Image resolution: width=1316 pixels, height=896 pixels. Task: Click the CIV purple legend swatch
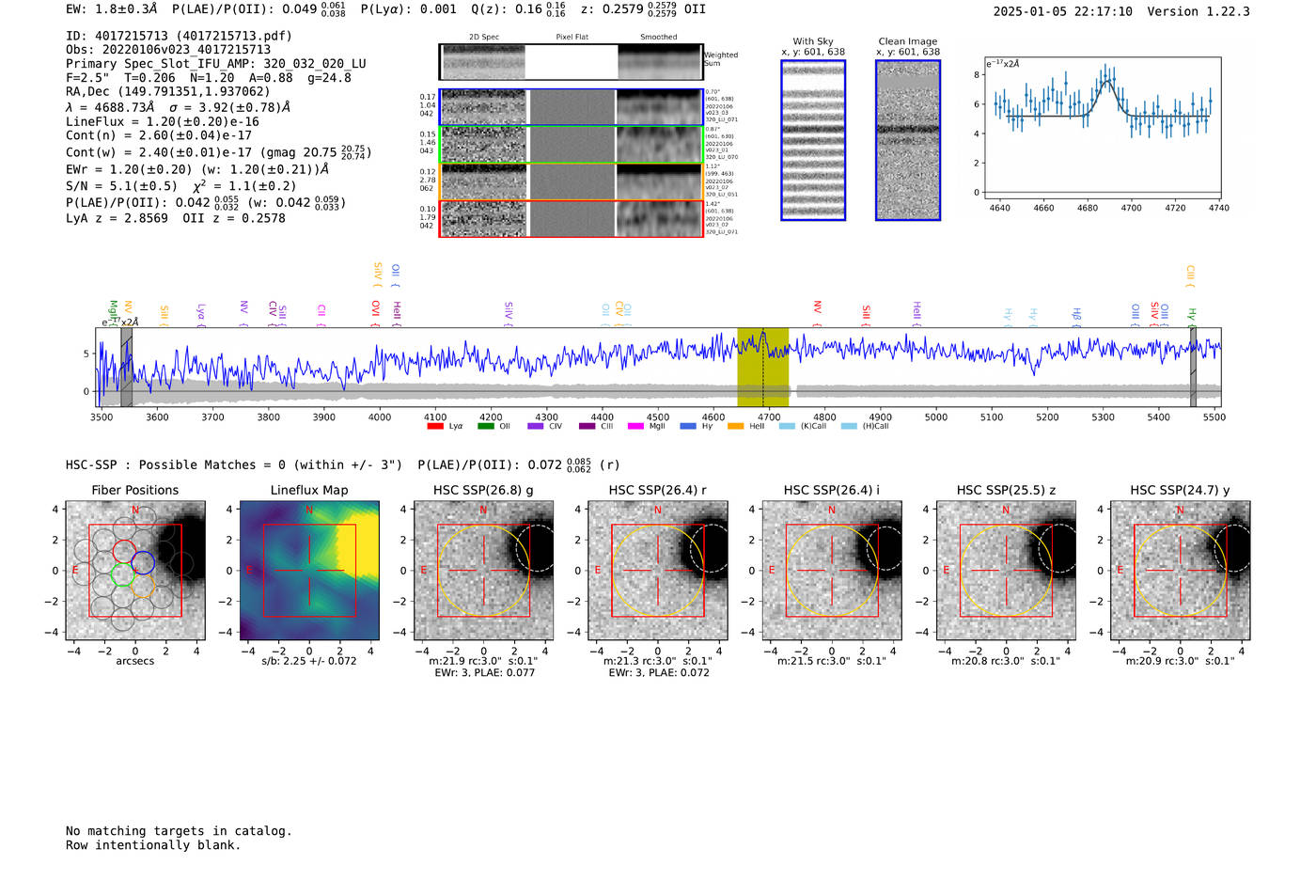coord(536,427)
